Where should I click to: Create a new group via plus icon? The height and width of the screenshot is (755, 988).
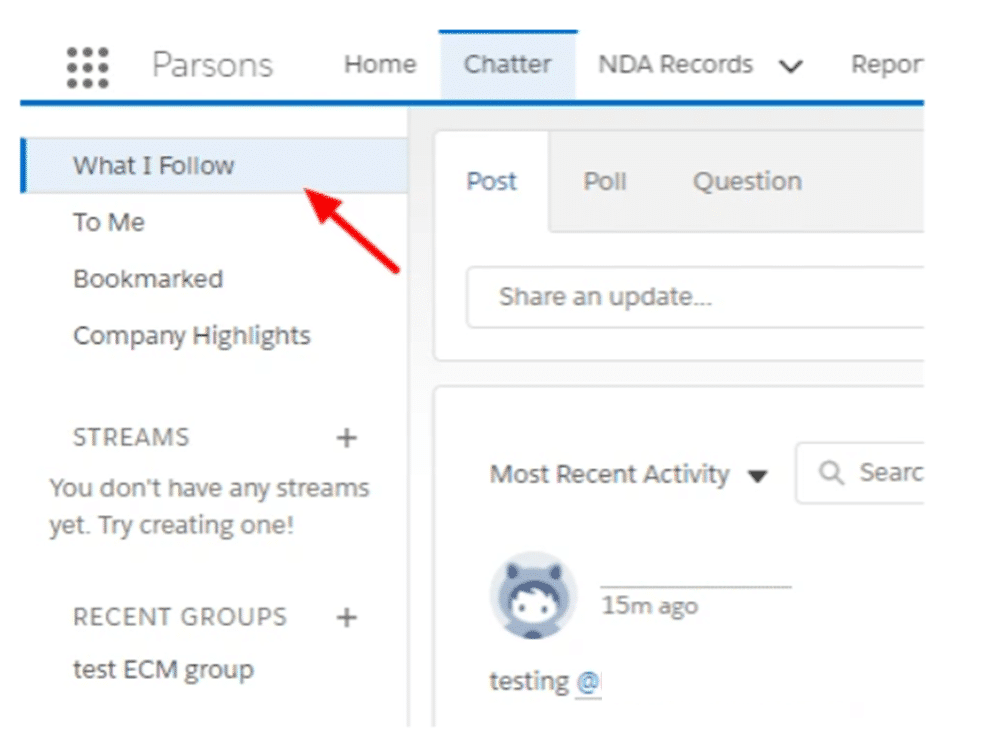(346, 617)
